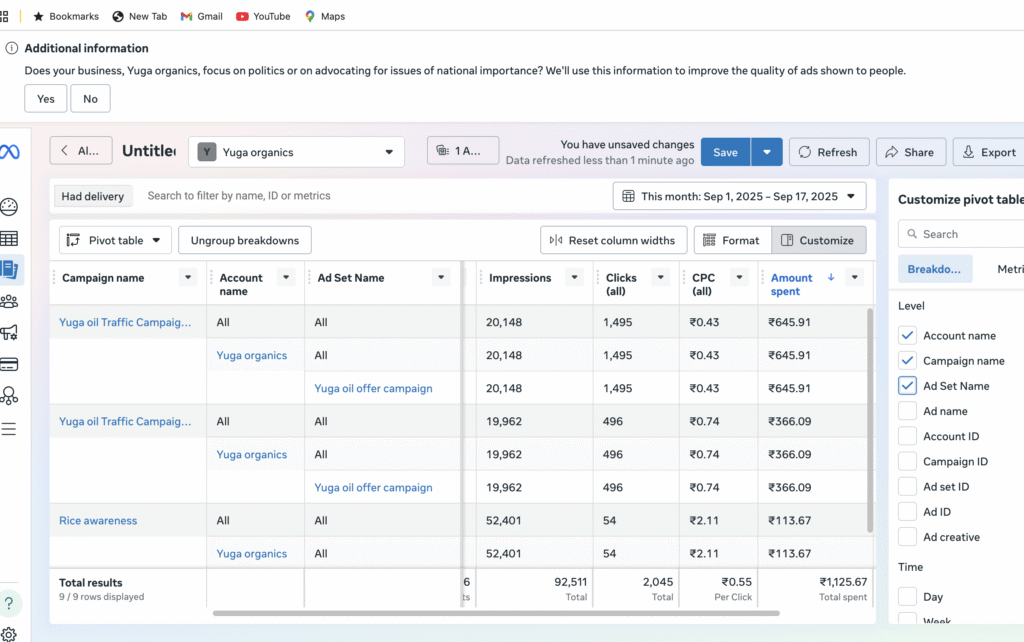1024x642 pixels.
Task: Enable the Ad name checkbox
Action: click(907, 411)
